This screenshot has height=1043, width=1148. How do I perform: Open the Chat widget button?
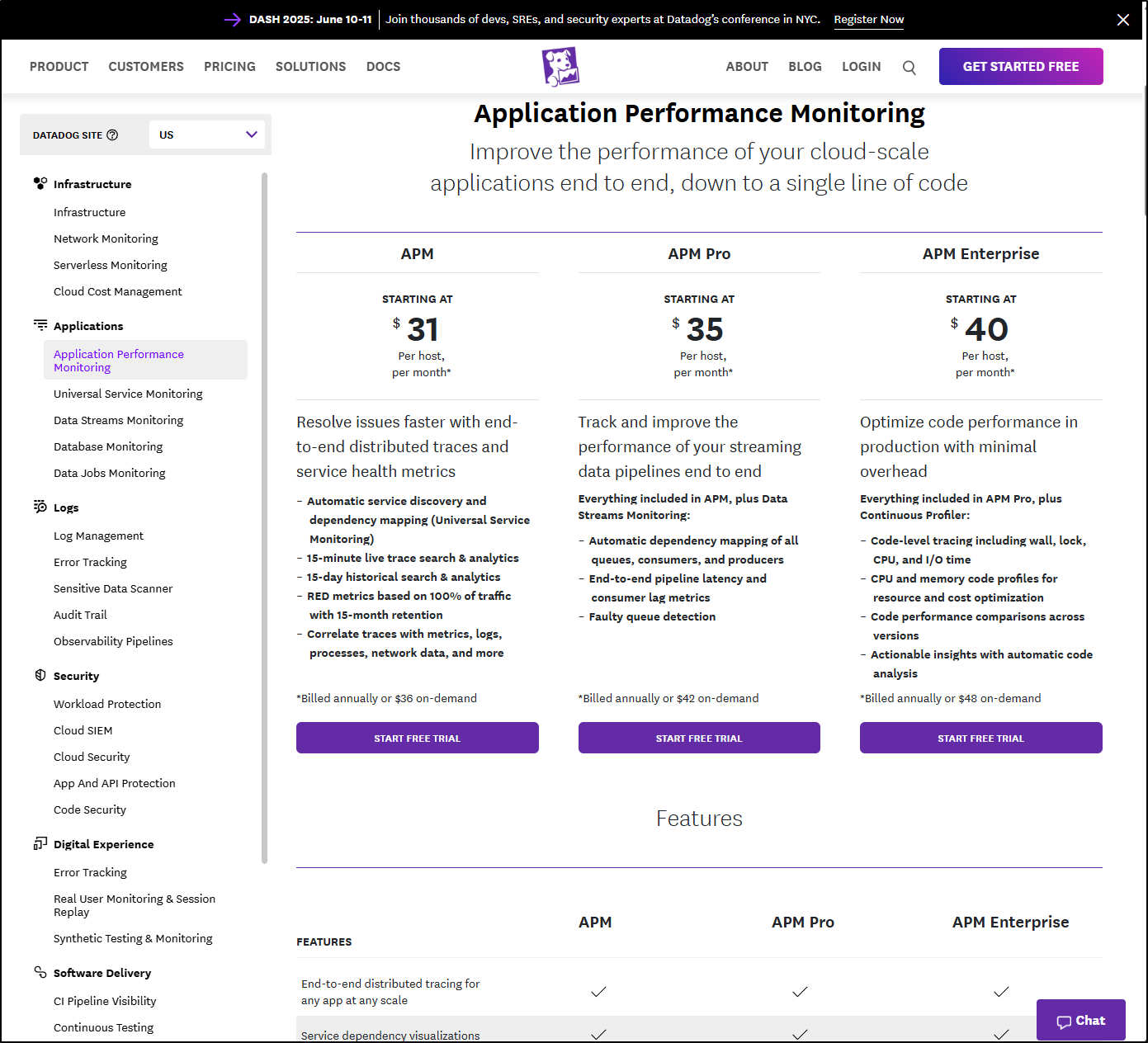[1080, 1021]
